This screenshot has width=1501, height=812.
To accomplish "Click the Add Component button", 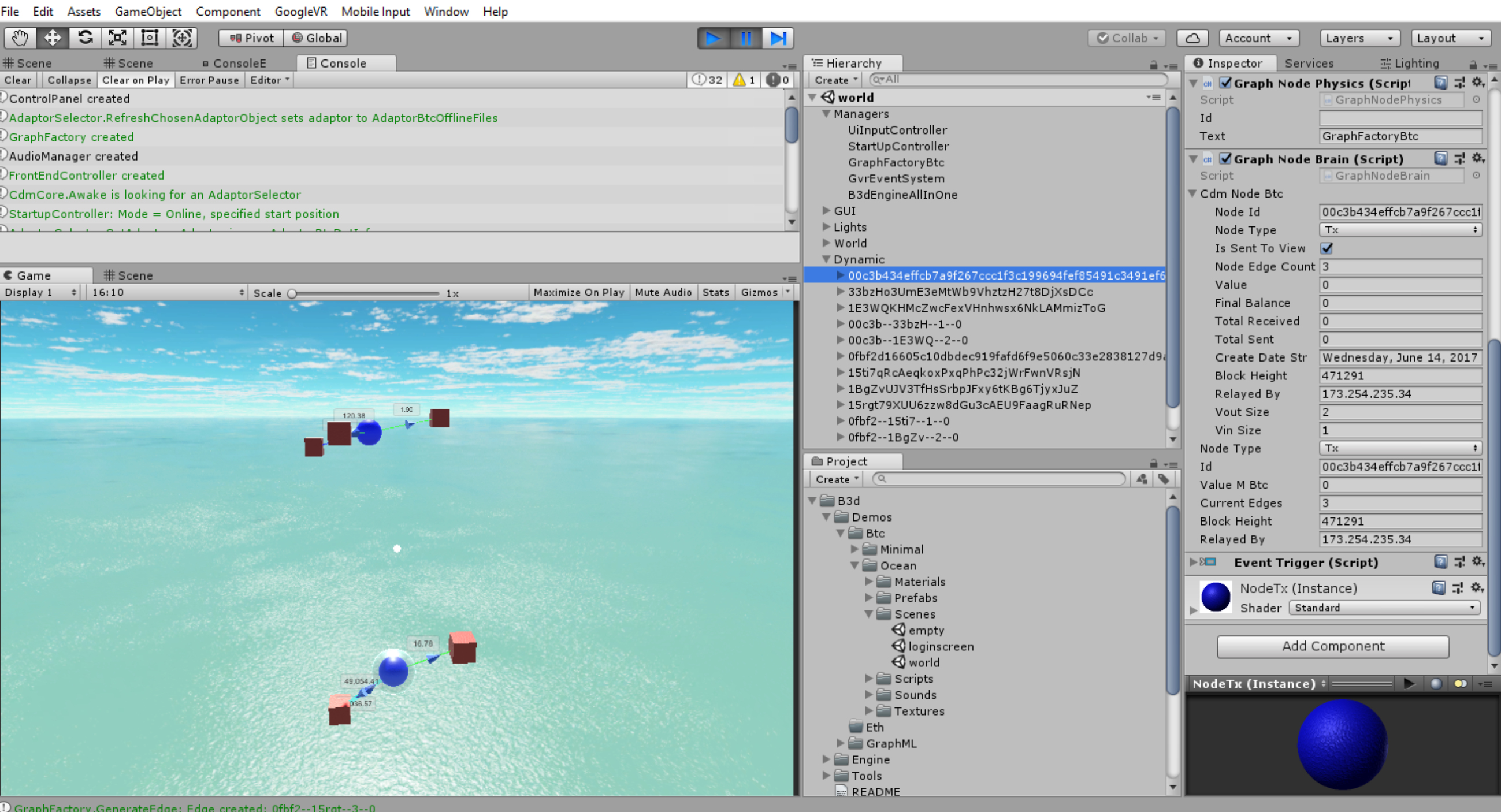I will [x=1333, y=646].
